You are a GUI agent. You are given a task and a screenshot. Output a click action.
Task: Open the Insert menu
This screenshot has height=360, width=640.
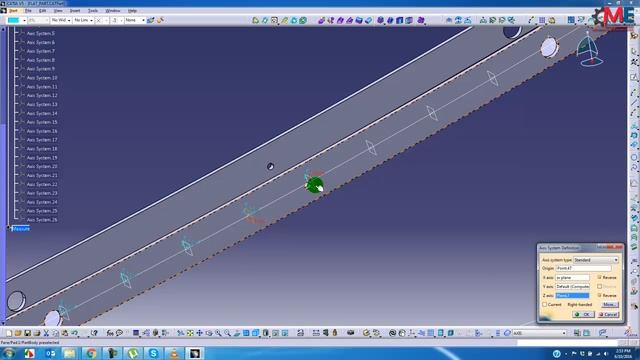(x=75, y=11)
